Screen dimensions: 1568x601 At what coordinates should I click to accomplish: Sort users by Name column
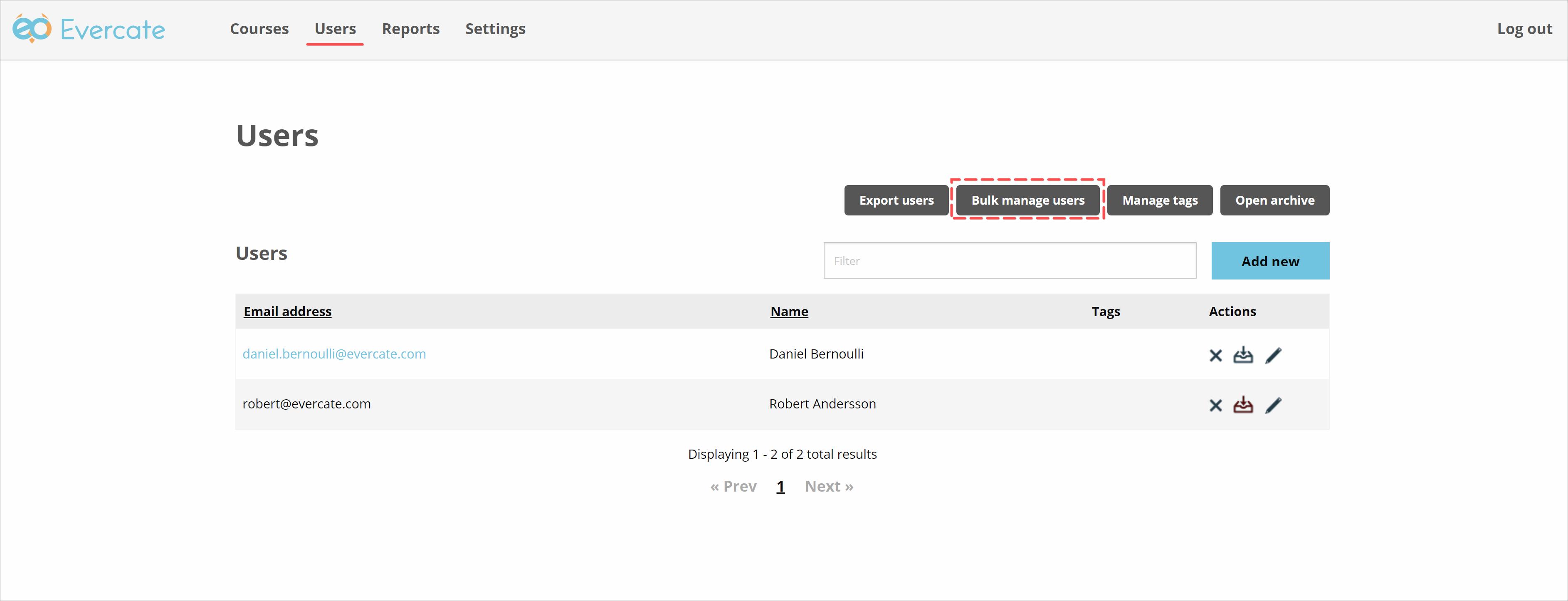788,311
